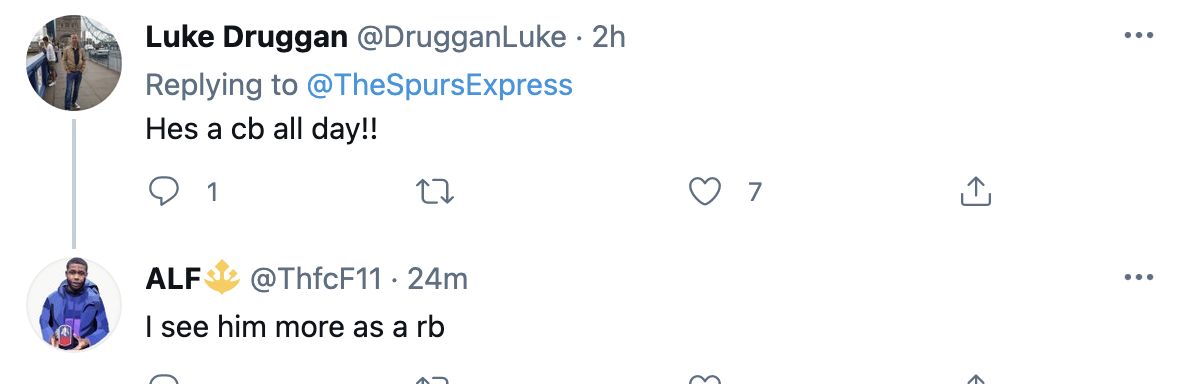
Task: Open the ALF display name
Action: [173, 280]
